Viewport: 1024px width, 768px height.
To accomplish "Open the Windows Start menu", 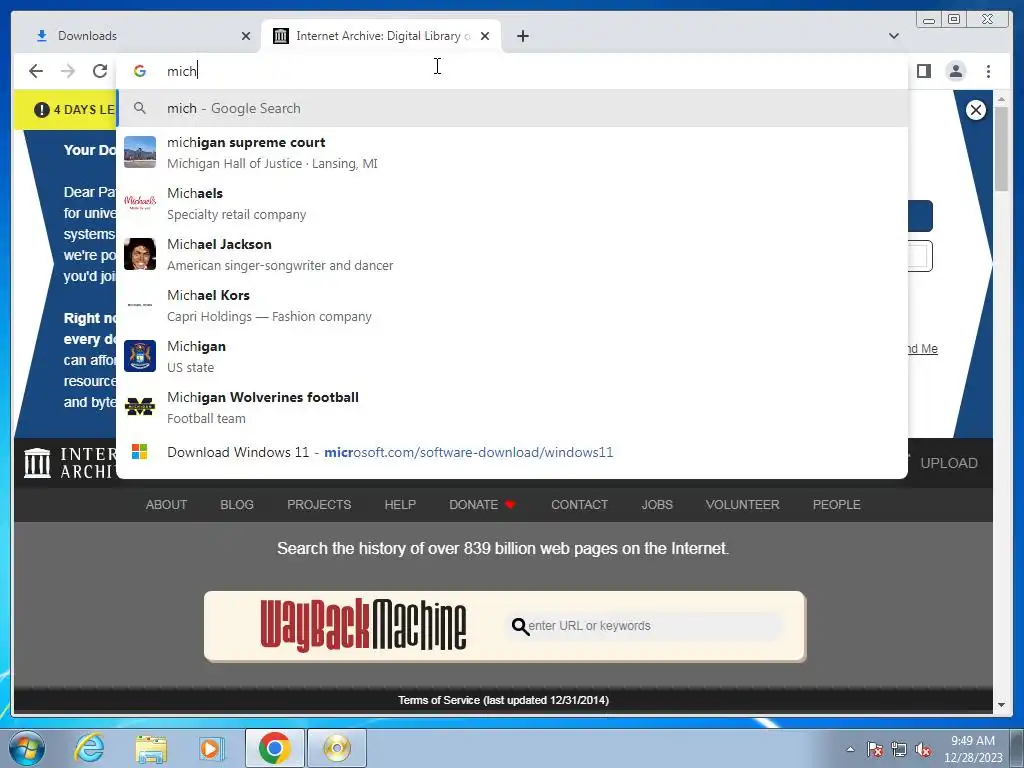I will (26, 748).
